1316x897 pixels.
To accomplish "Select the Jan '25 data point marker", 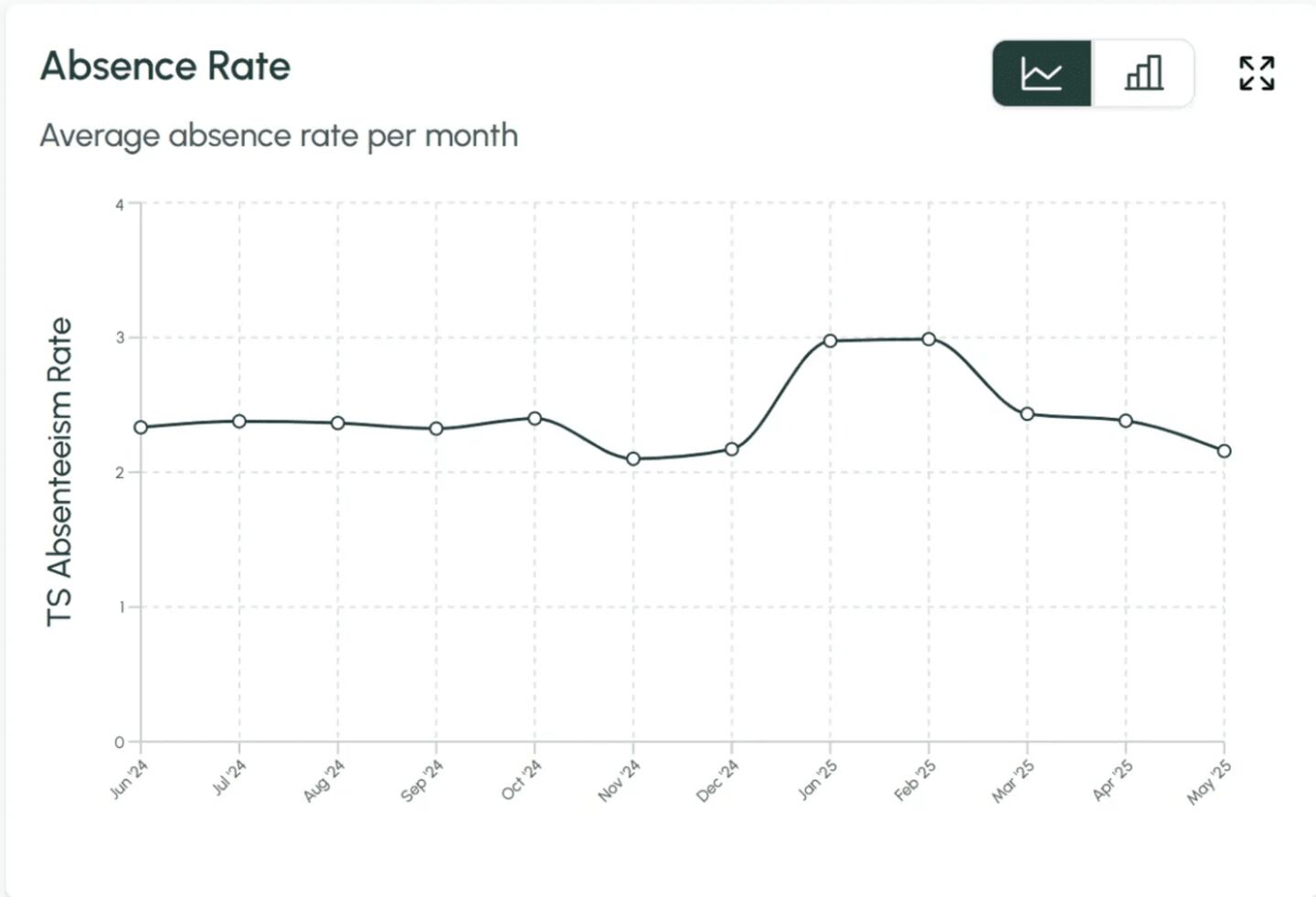I will coord(830,340).
